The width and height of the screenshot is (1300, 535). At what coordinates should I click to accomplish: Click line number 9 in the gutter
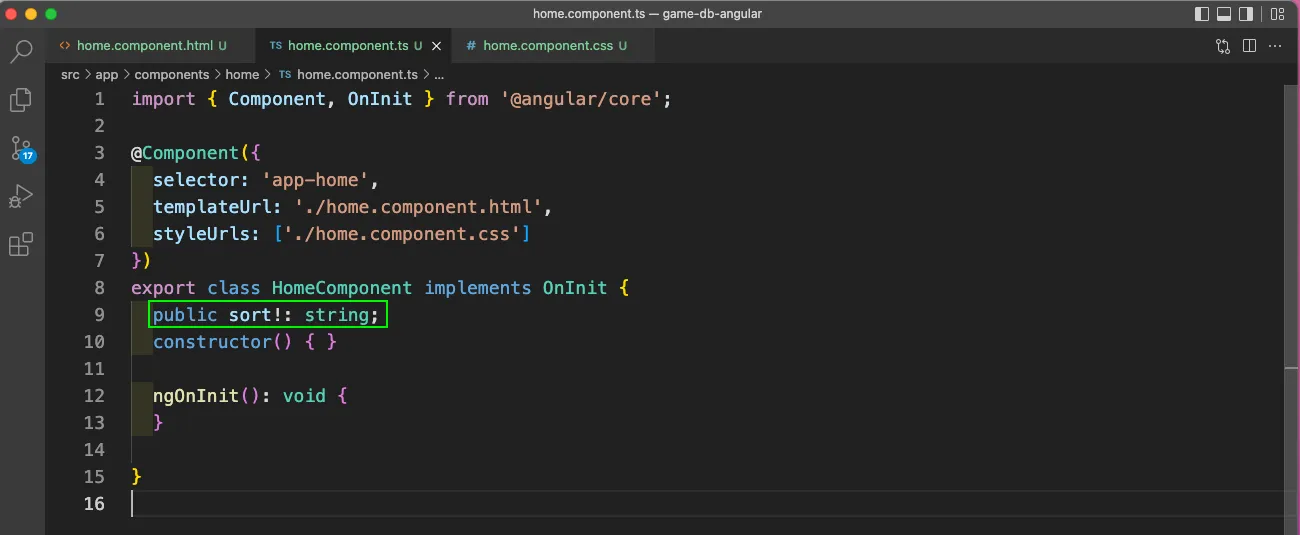[x=99, y=315]
